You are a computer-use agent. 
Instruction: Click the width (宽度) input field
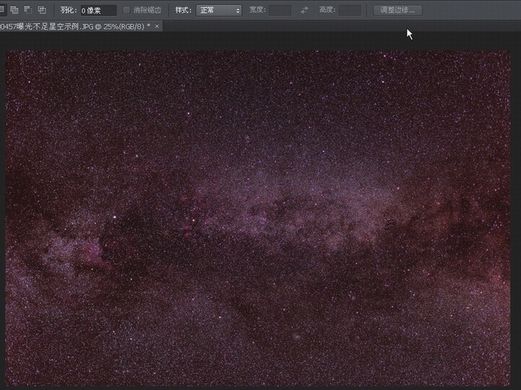click(280, 10)
